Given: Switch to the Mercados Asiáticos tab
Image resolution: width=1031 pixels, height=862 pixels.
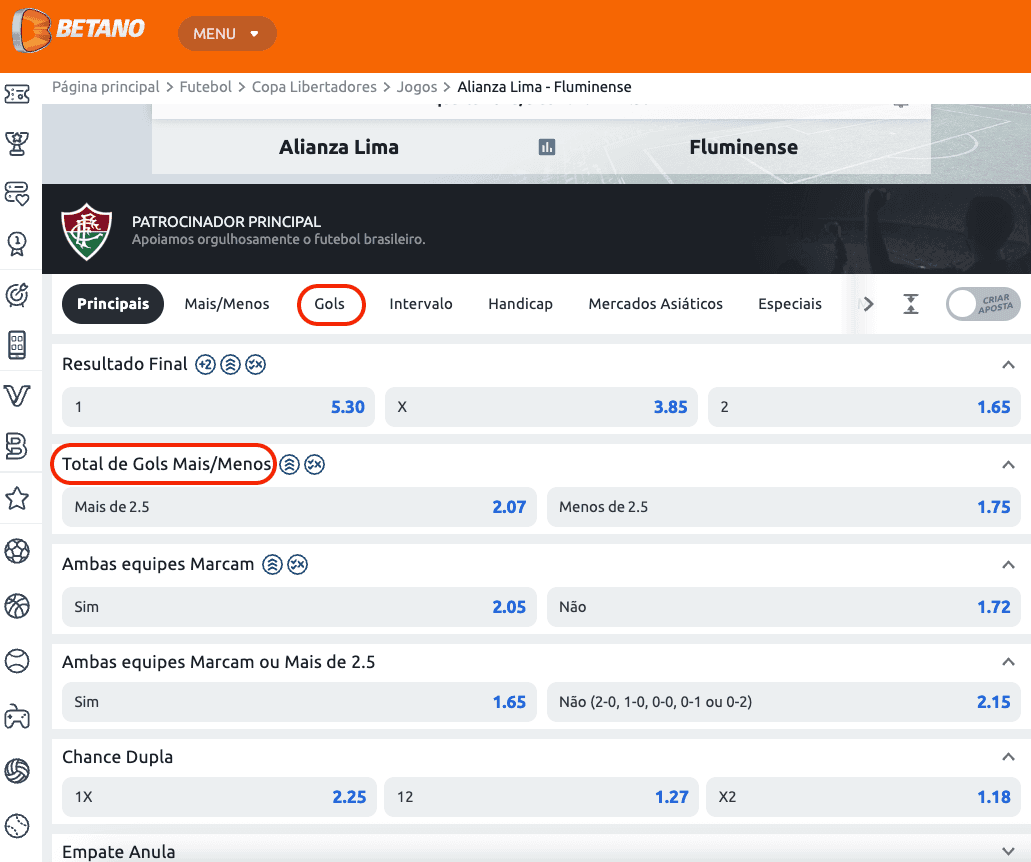Looking at the screenshot, I should 656,304.
